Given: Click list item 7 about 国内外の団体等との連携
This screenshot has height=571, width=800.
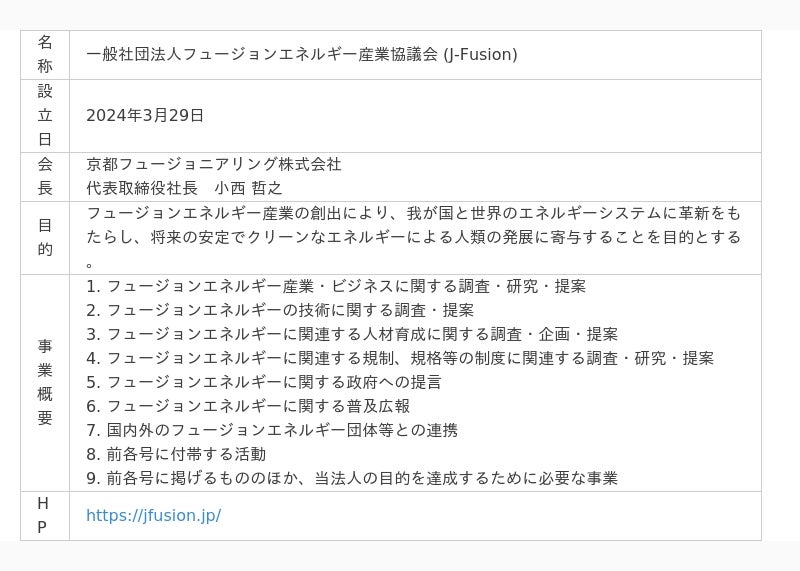Looking at the screenshot, I should [272, 430].
